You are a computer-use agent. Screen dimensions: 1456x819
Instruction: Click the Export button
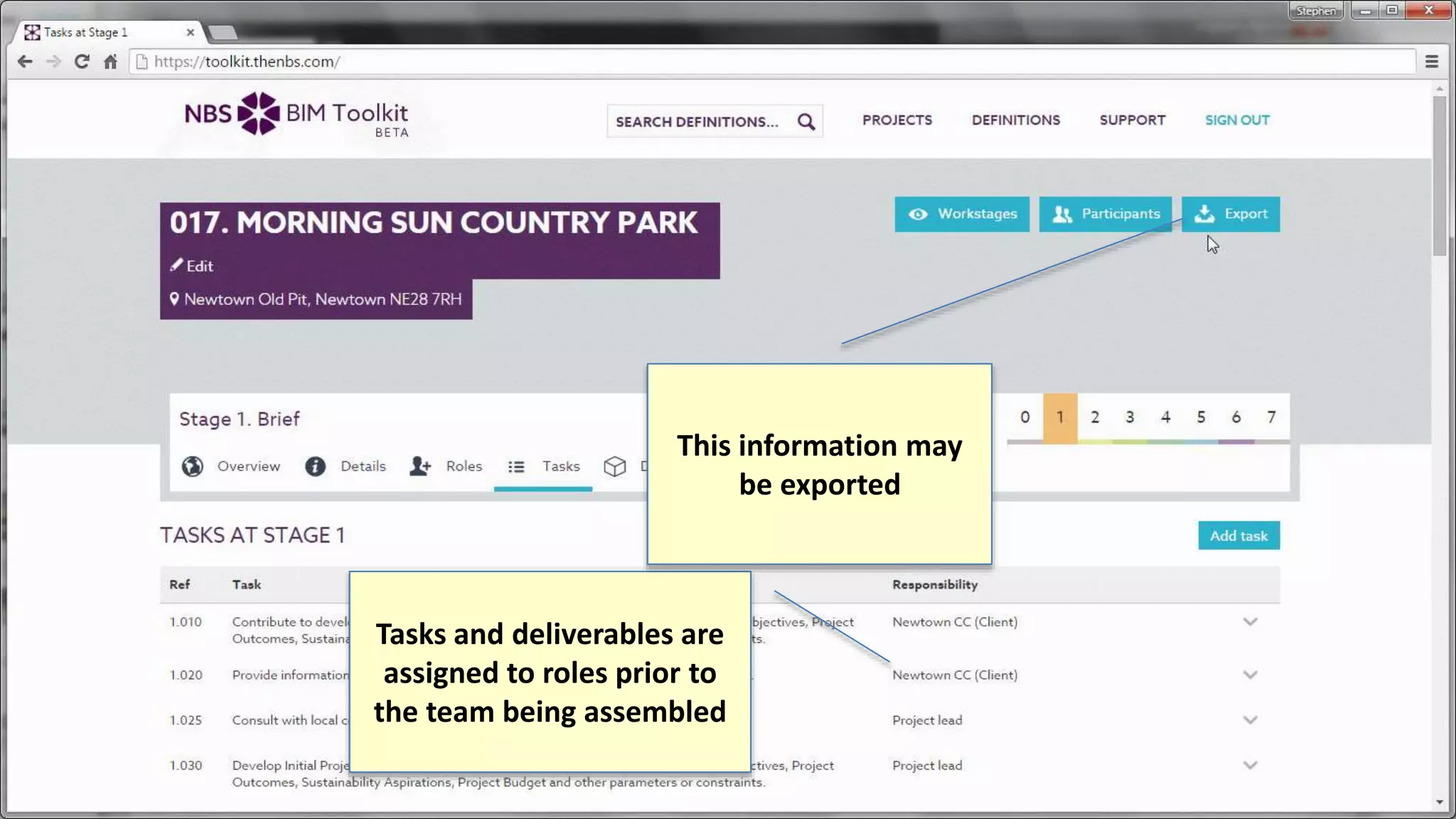tap(1231, 214)
